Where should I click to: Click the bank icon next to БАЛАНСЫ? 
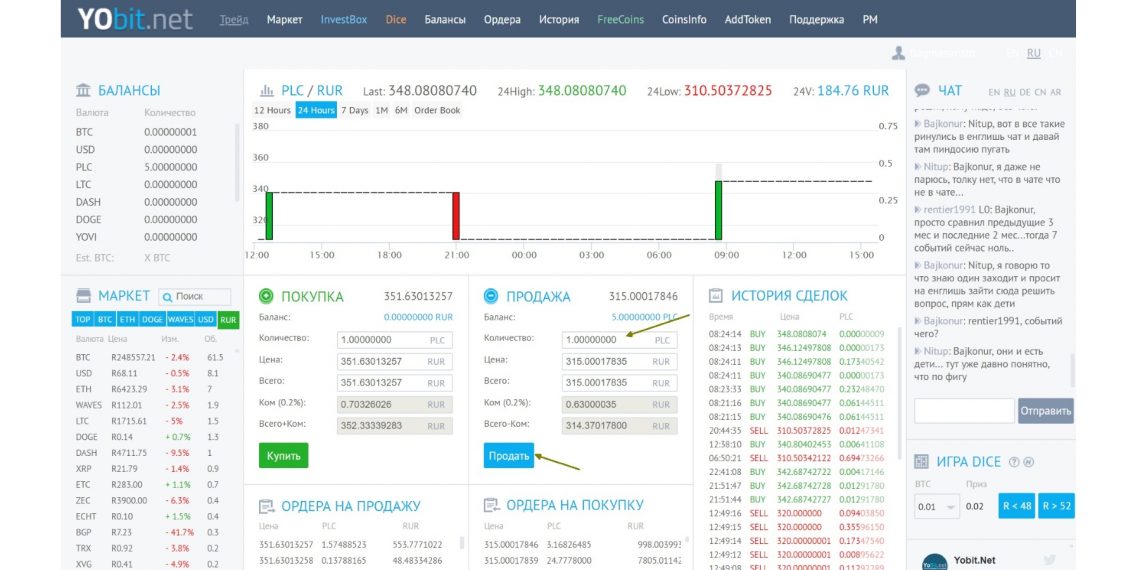click(x=84, y=90)
